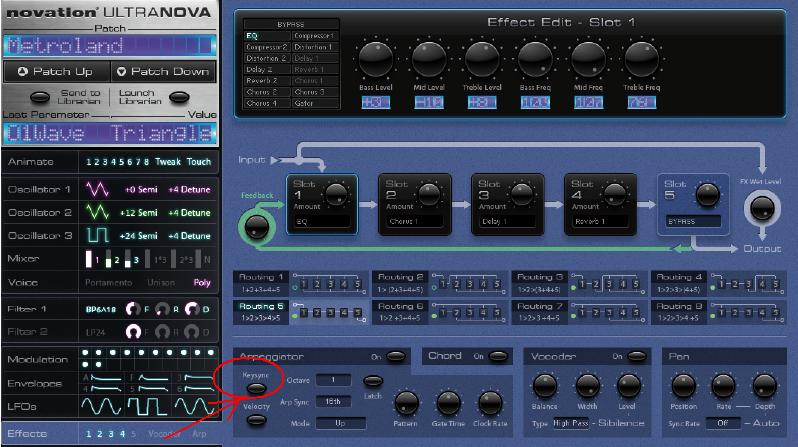Select the Oscillator 3 square wave icon
Viewport: 798px width, 447px height.
click(97, 235)
